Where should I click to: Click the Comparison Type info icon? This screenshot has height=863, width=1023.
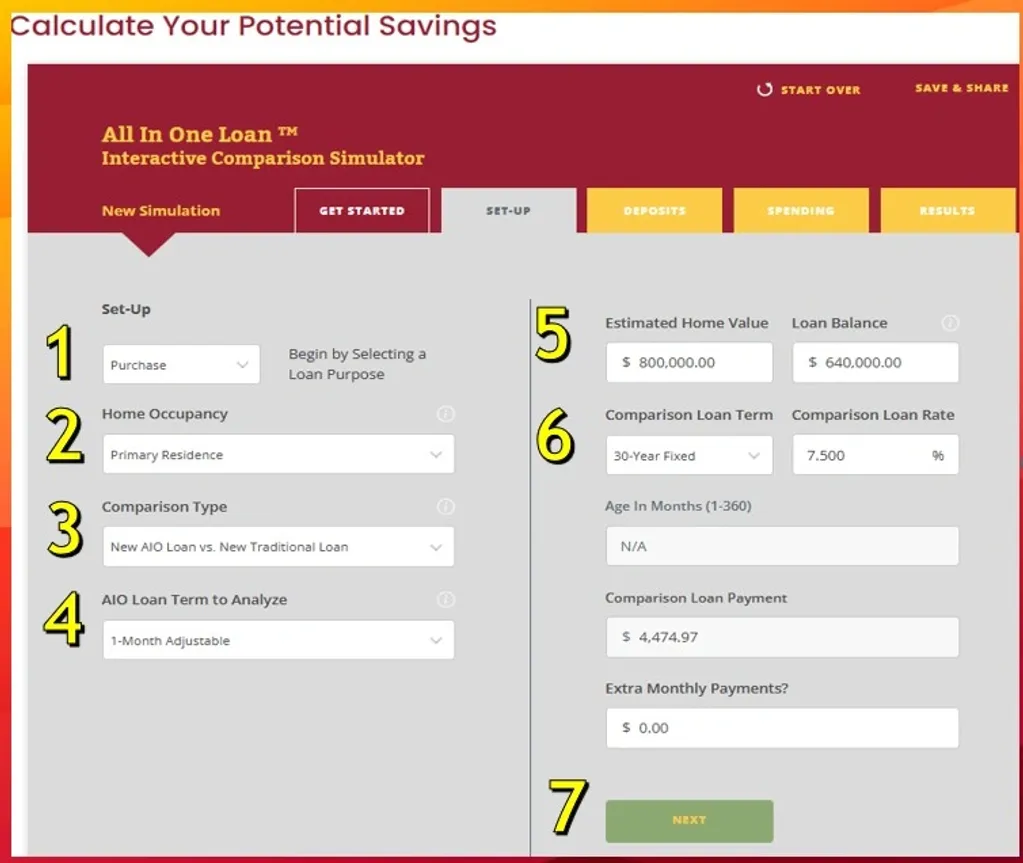tap(446, 507)
